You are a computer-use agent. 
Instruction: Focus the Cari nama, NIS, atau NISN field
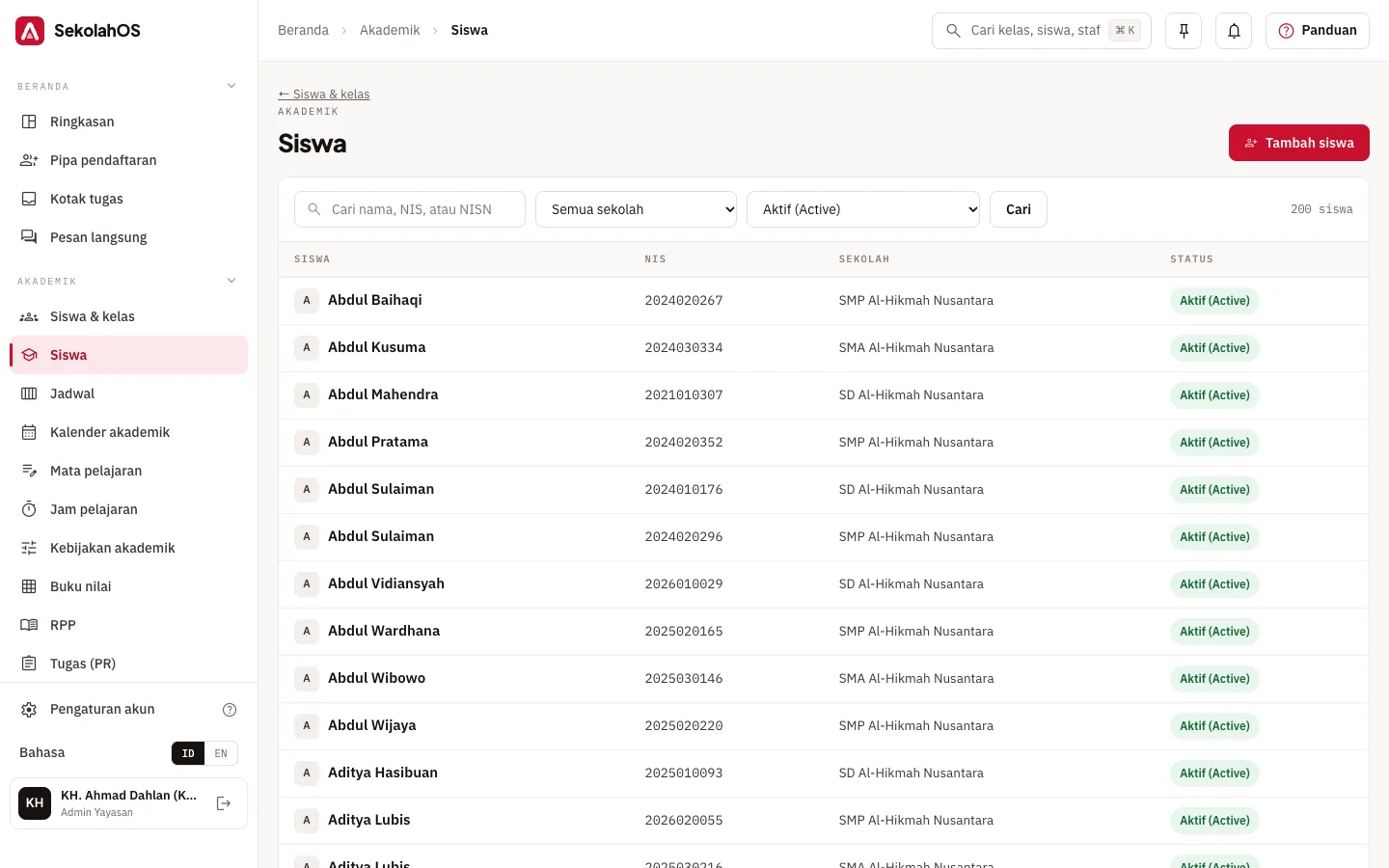click(x=410, y=209)
